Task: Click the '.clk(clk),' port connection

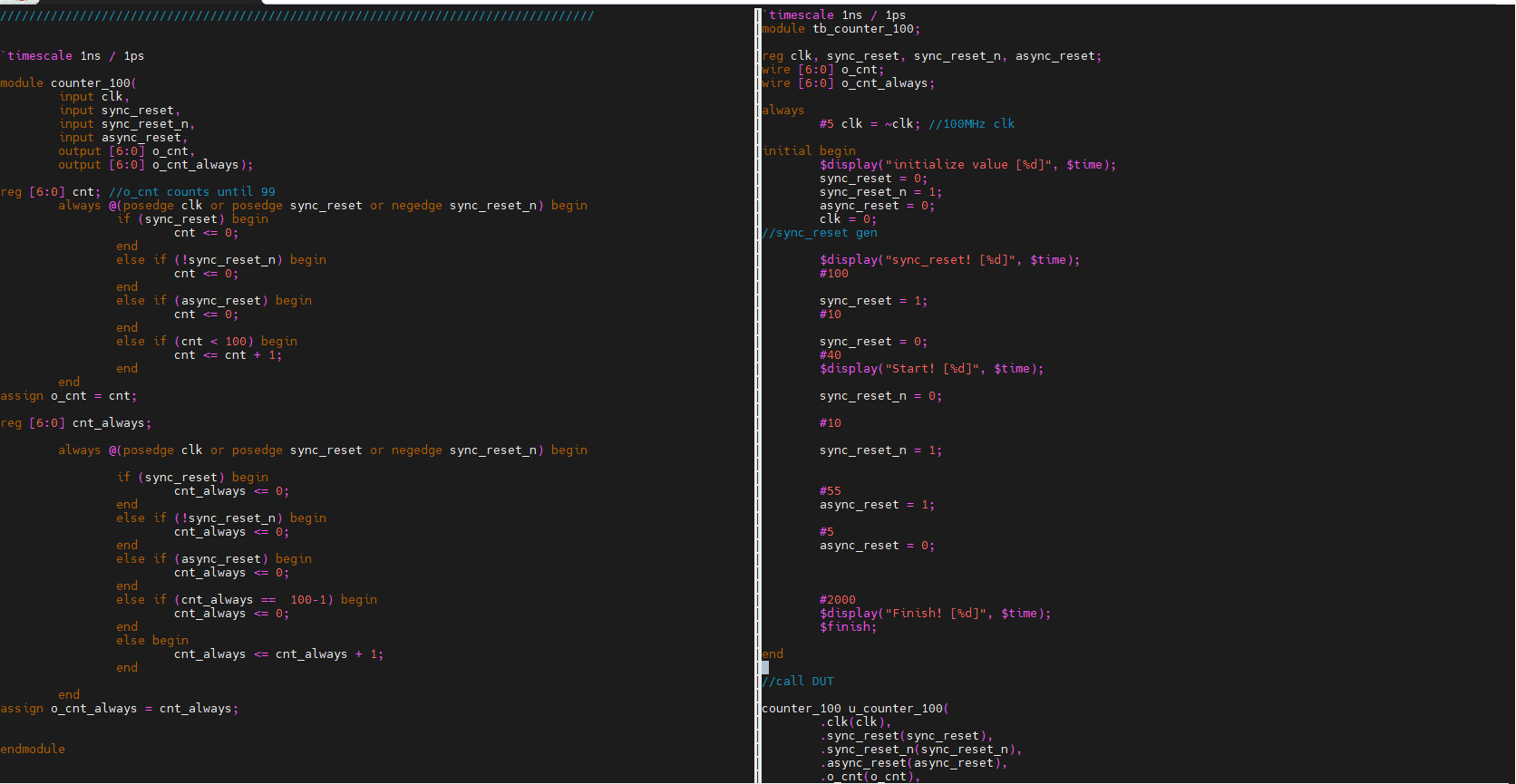Action: [856, 722]
